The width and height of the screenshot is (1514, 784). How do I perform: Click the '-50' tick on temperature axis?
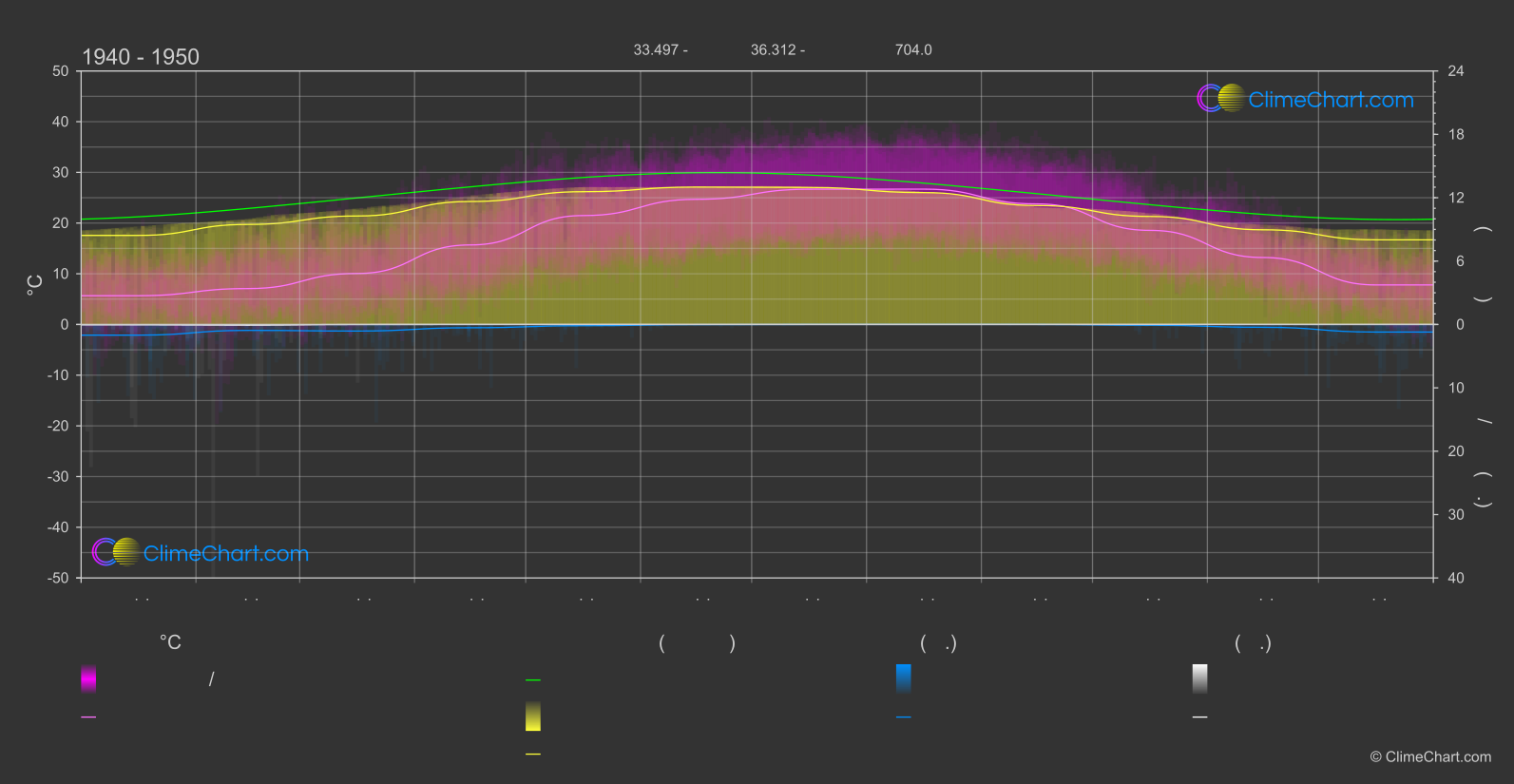[x=58, y=578]
